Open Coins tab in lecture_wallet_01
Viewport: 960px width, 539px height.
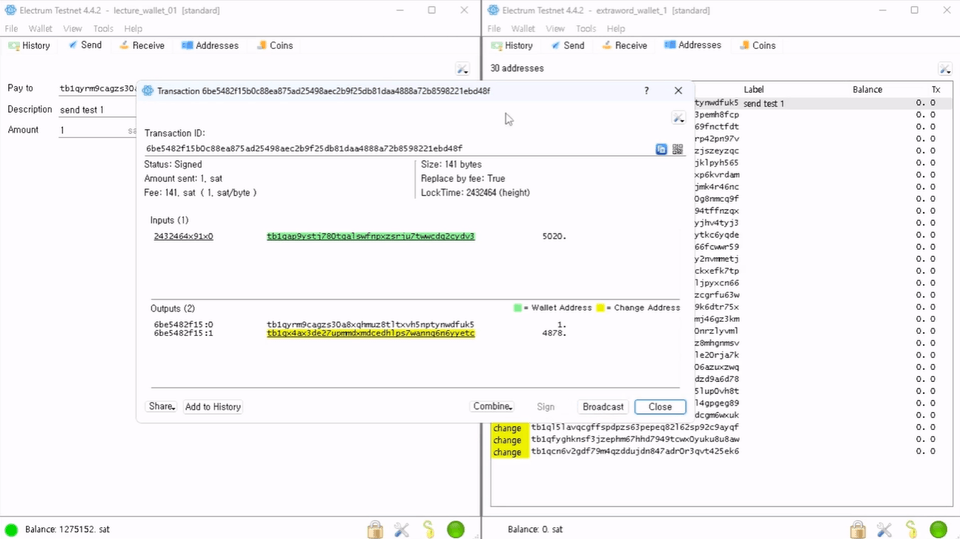pos(275,45)
